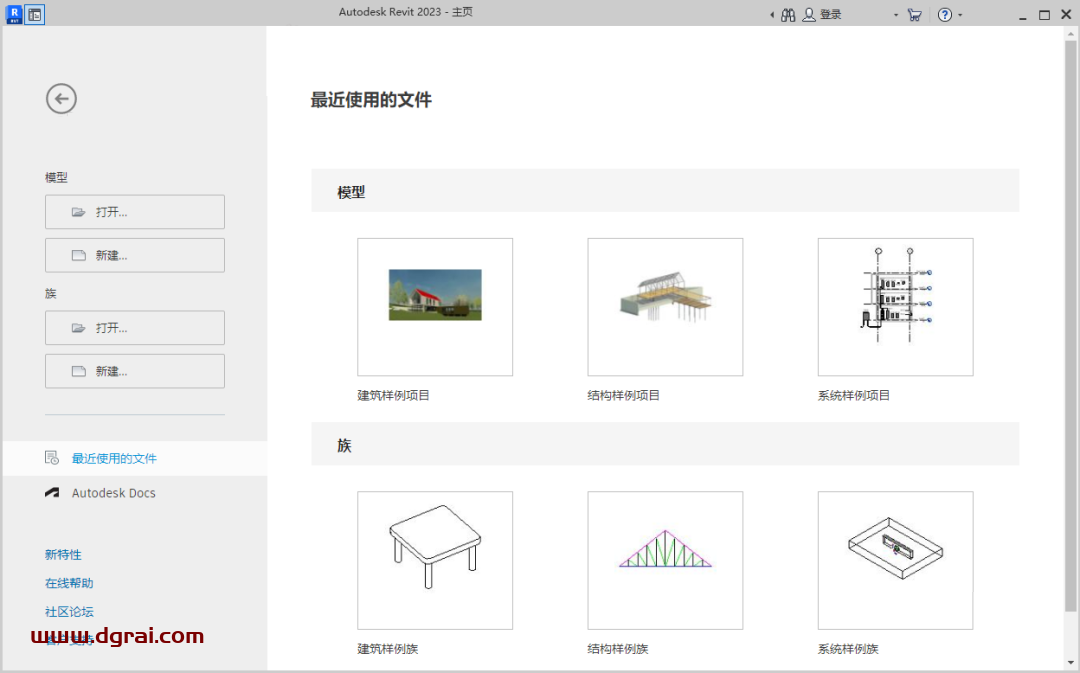Click the user sign-in person icon

click(809, 15)
